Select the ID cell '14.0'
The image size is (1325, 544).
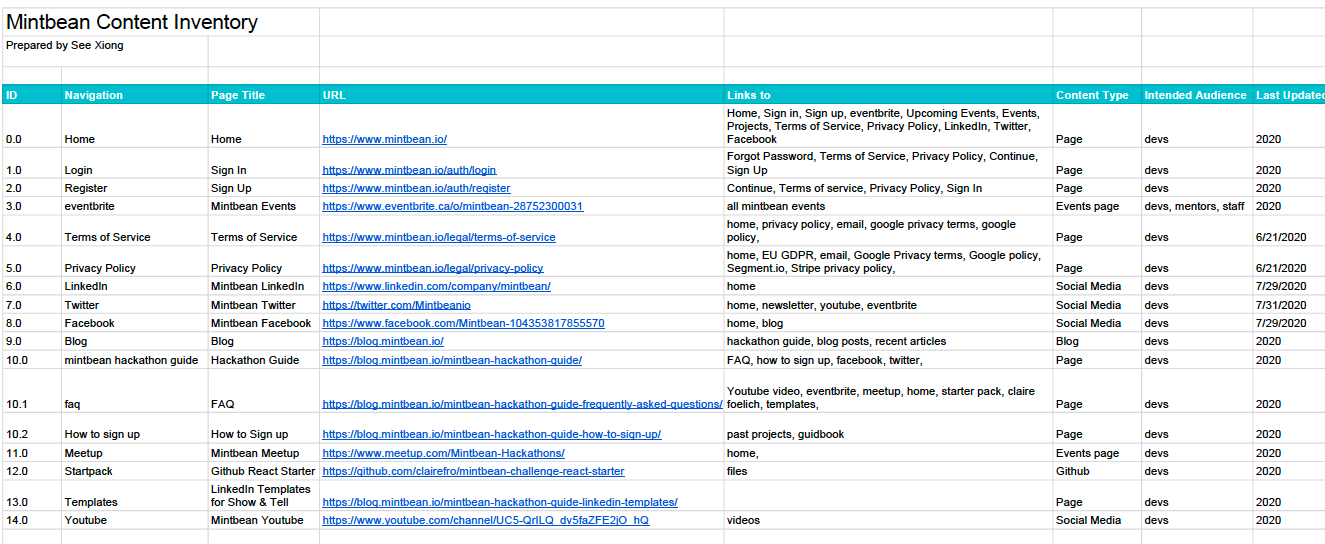click(x=32, y=521)
